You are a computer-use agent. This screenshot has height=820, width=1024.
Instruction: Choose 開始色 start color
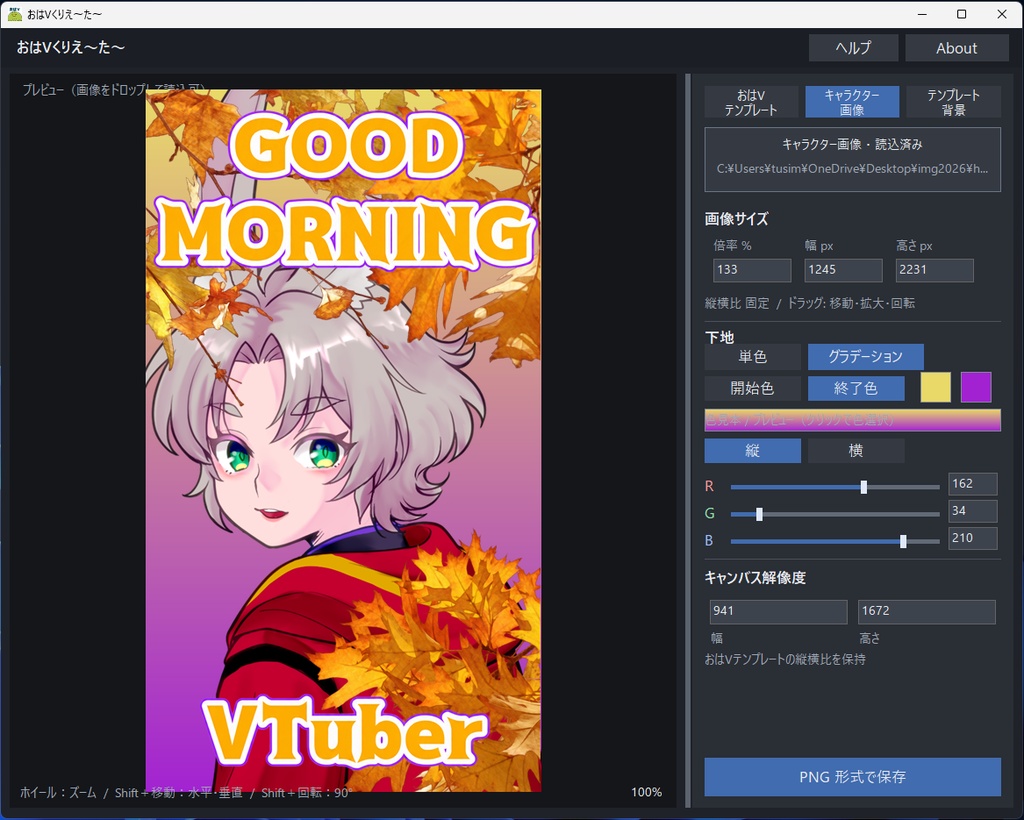pos(752,388)
